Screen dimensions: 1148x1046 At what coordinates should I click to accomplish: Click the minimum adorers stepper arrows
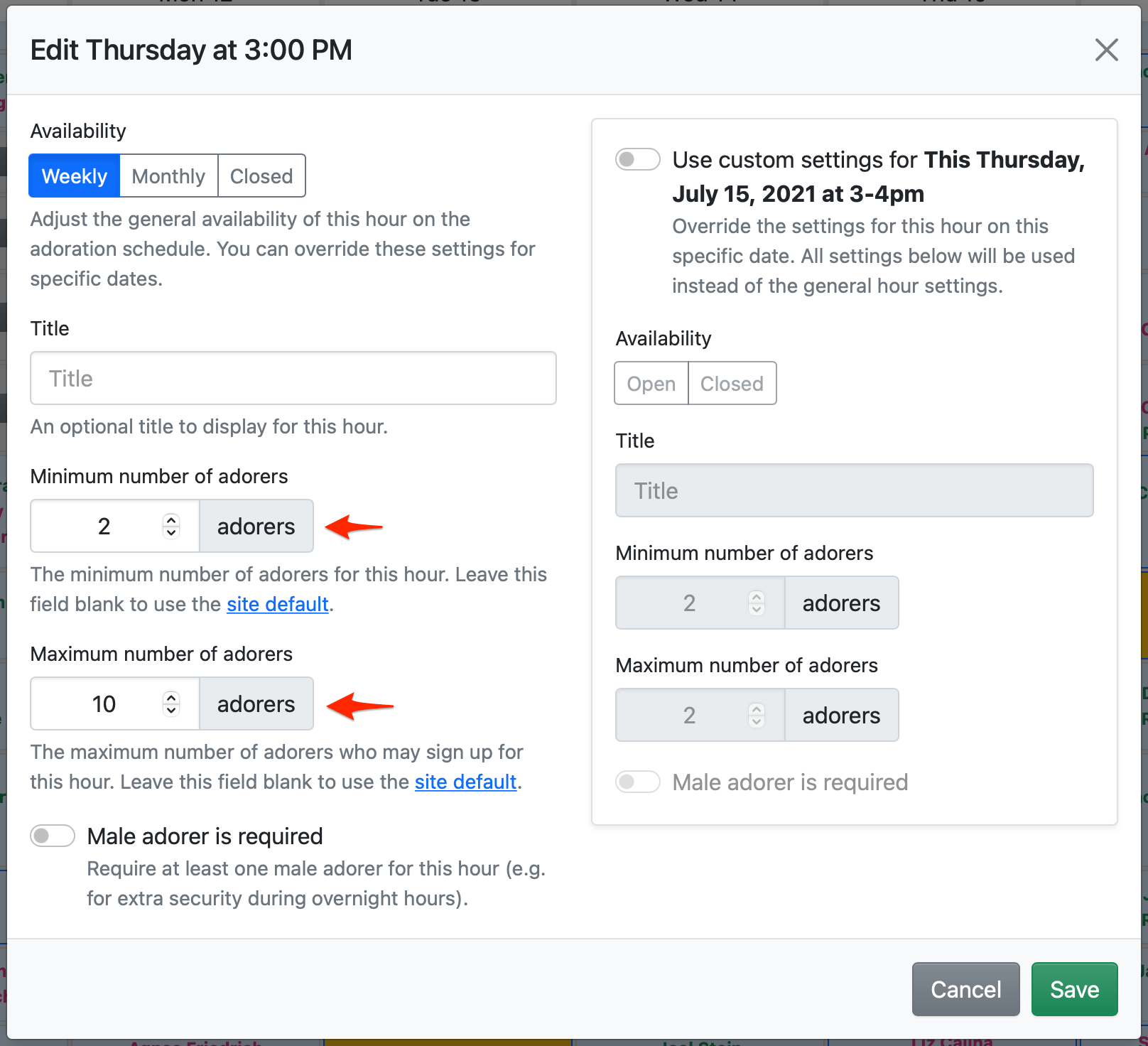click(x=171, y=527)
